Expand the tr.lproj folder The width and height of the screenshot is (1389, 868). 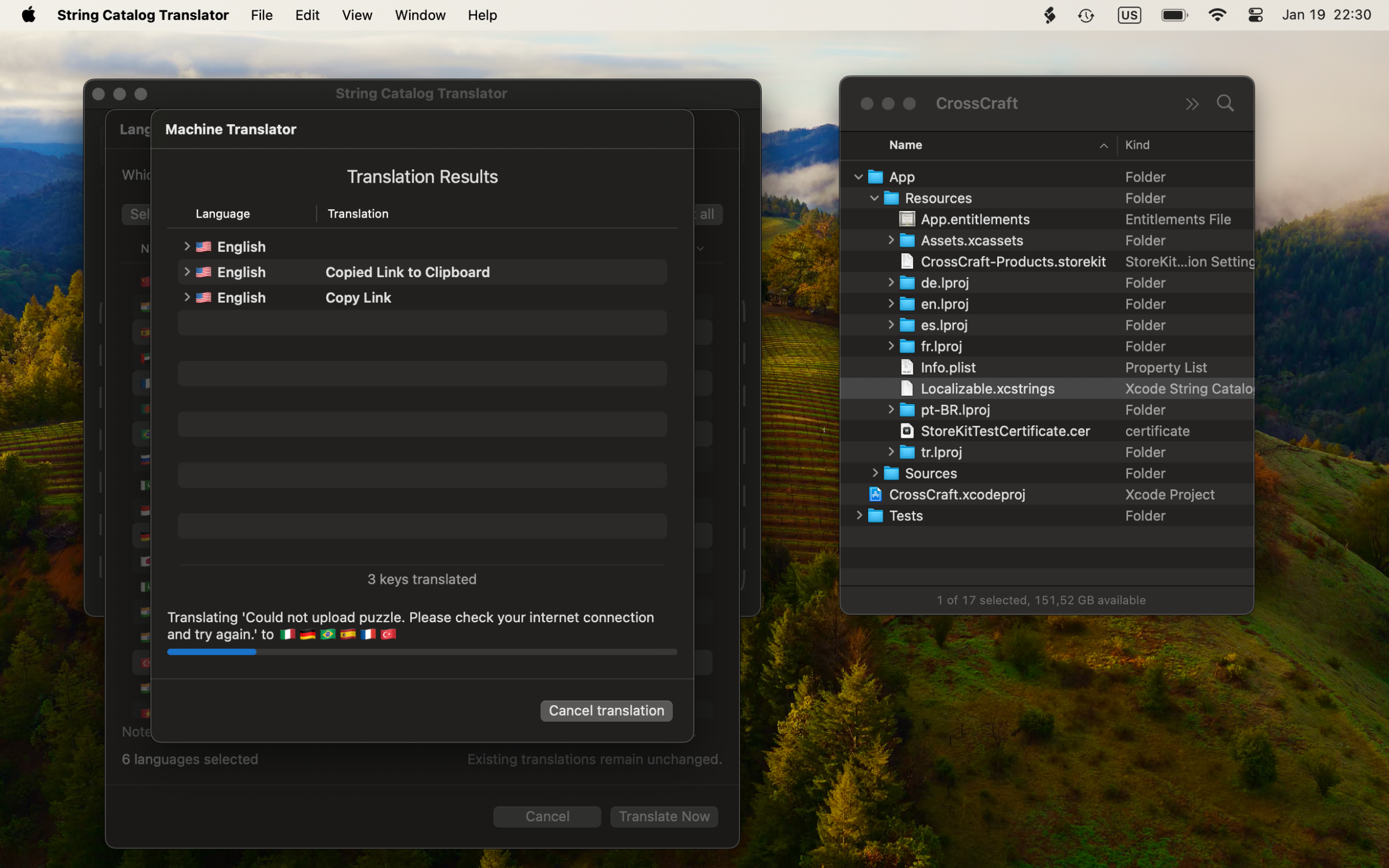[x=891, y=452]
